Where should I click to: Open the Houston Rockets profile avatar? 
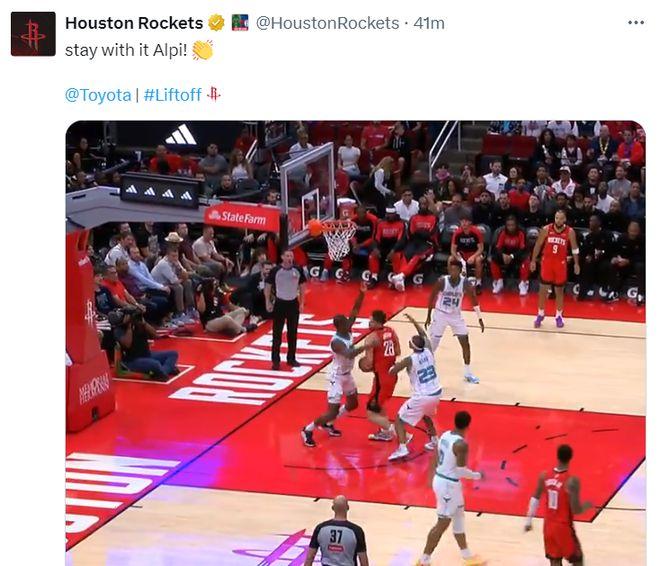point(33,34)
